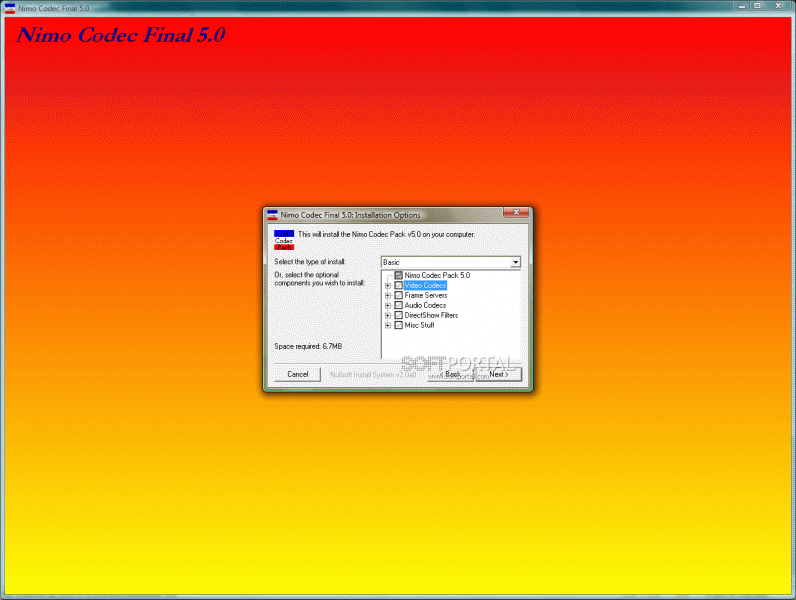
Task: Select the Nimo Codec Pack 5.0 label
Action: pyautogui.click(x=437, y=275)
